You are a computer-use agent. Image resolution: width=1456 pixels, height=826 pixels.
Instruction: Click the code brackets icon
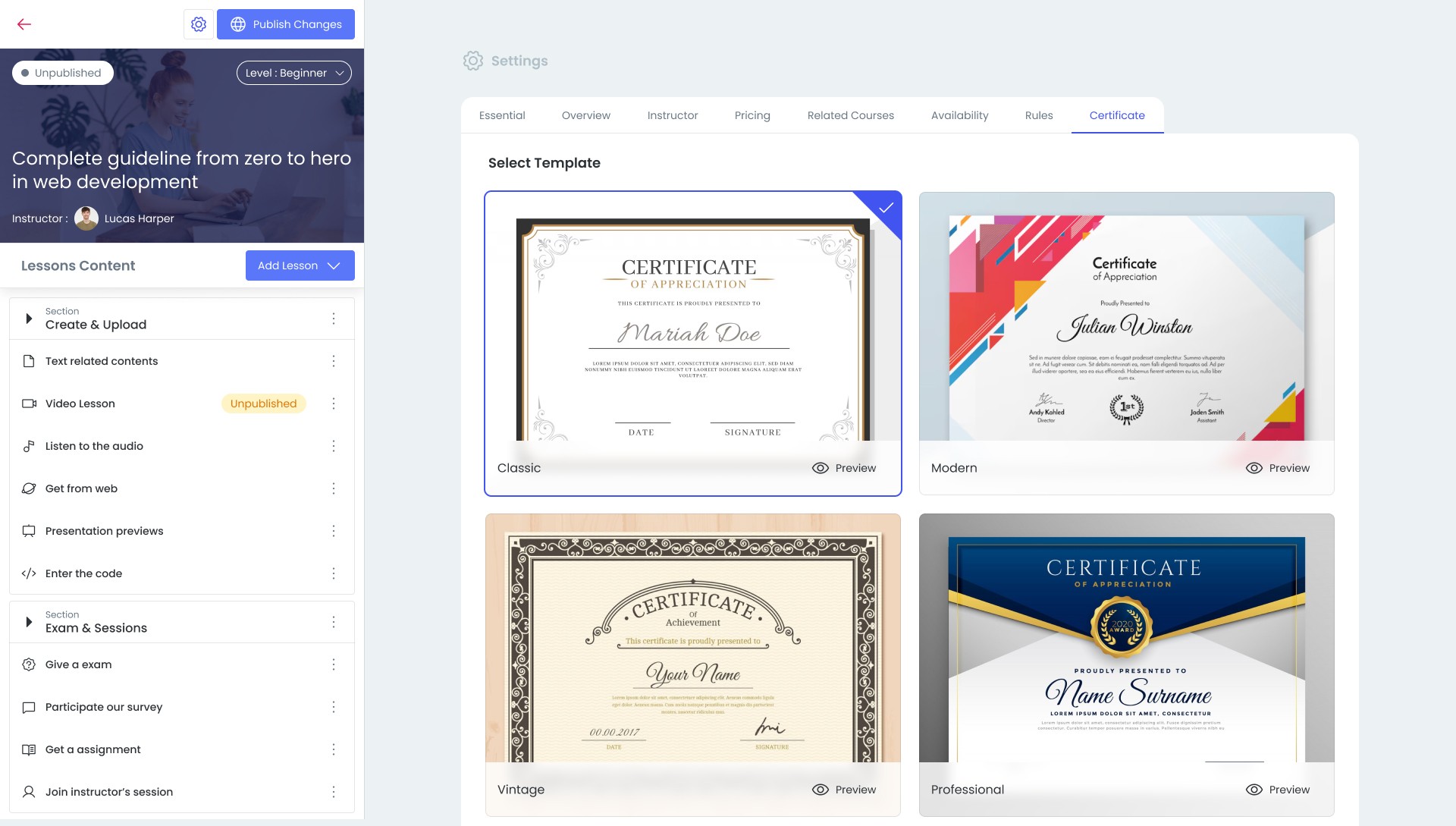29,573
